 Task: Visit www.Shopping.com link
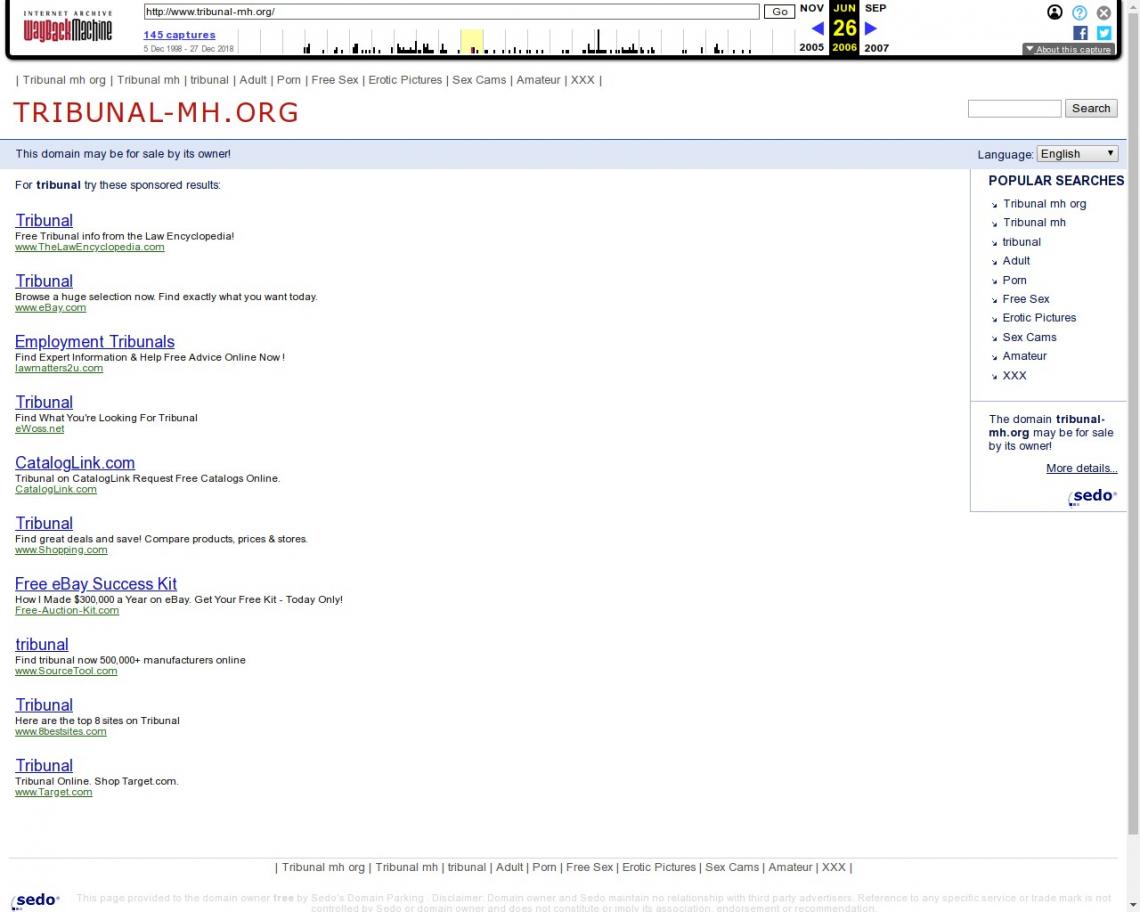(61, 550)
